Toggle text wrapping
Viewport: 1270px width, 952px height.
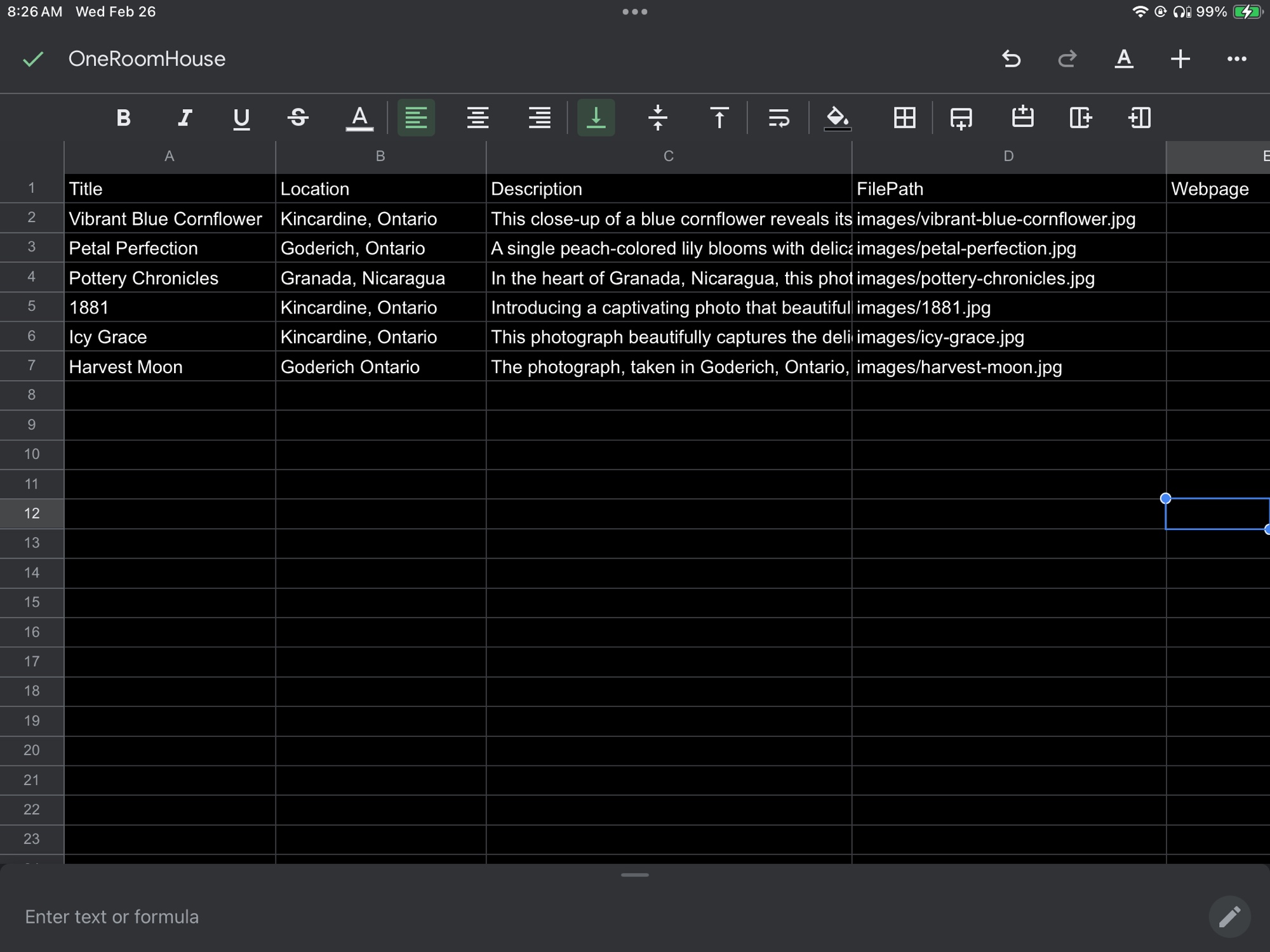tap(779, 118)
